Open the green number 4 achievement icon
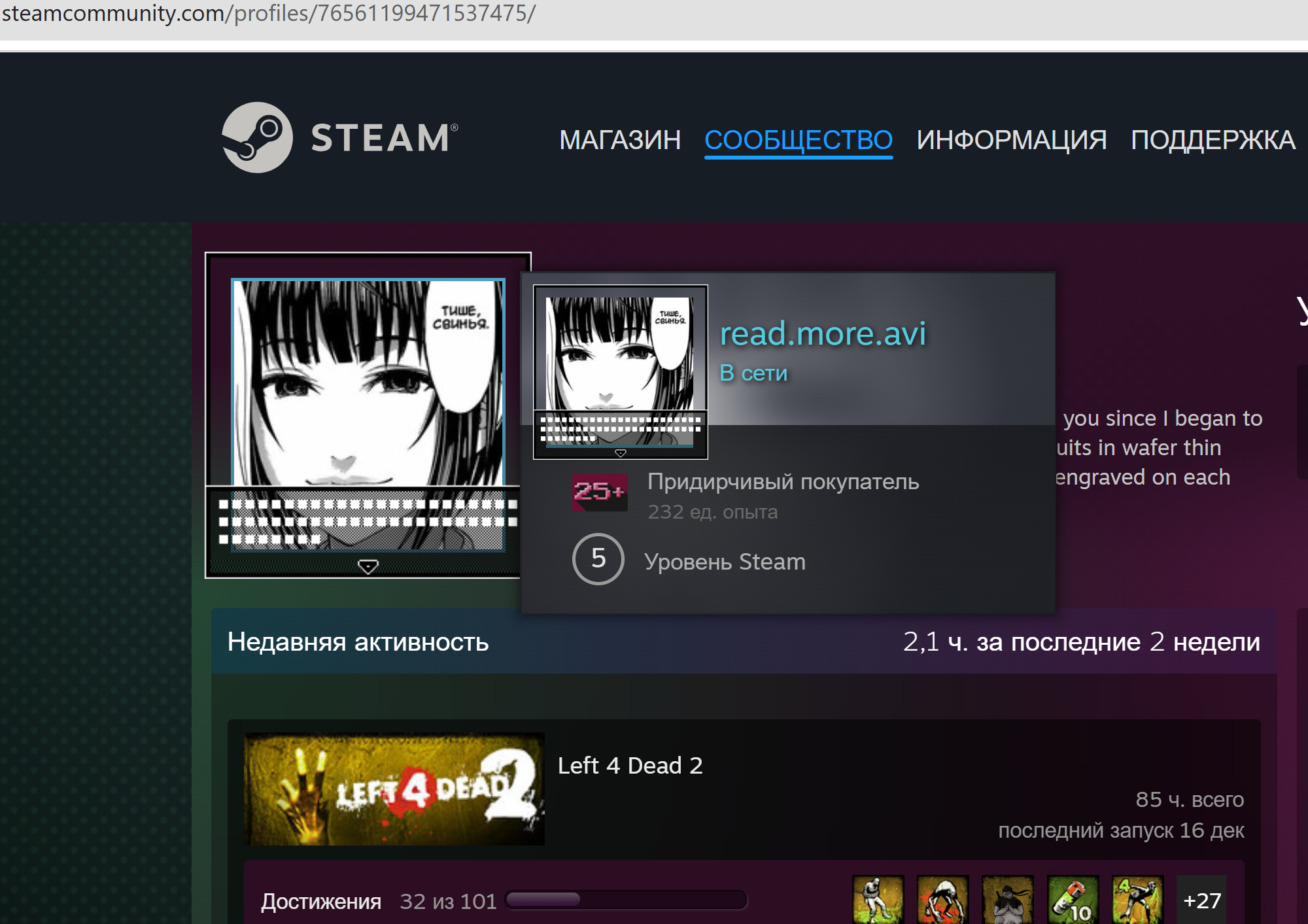1308x924 pixels. 1137,900
